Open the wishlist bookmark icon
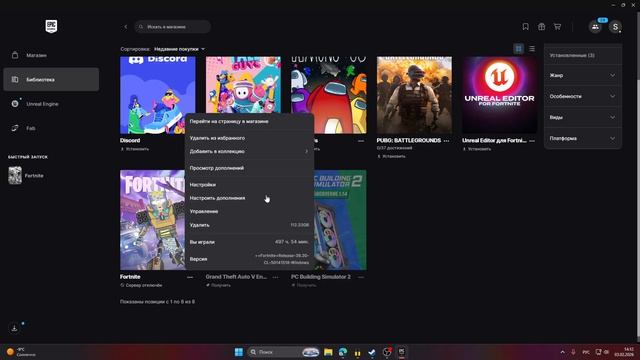Image resolution: width=640 pixels, height=360 pixels. (525, 27)
